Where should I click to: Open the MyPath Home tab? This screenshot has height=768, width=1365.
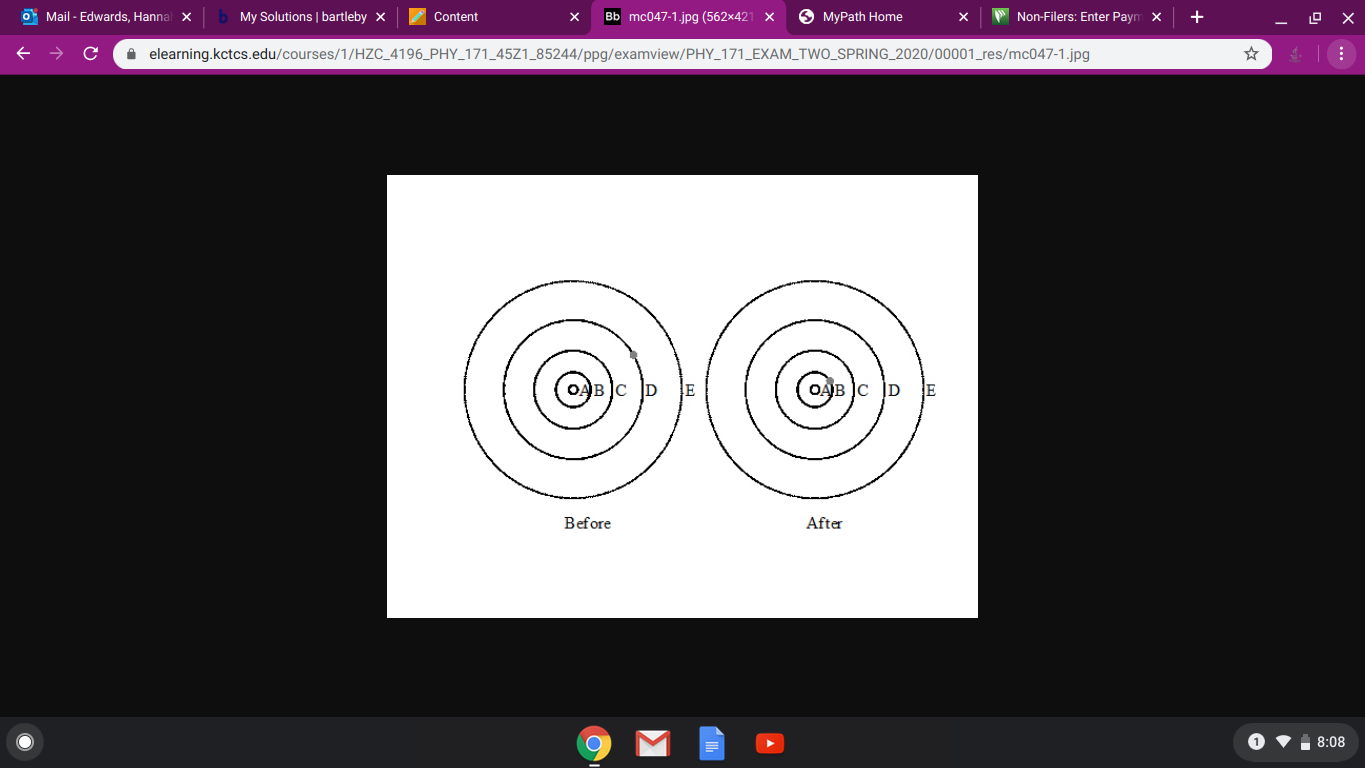[882, 17]
